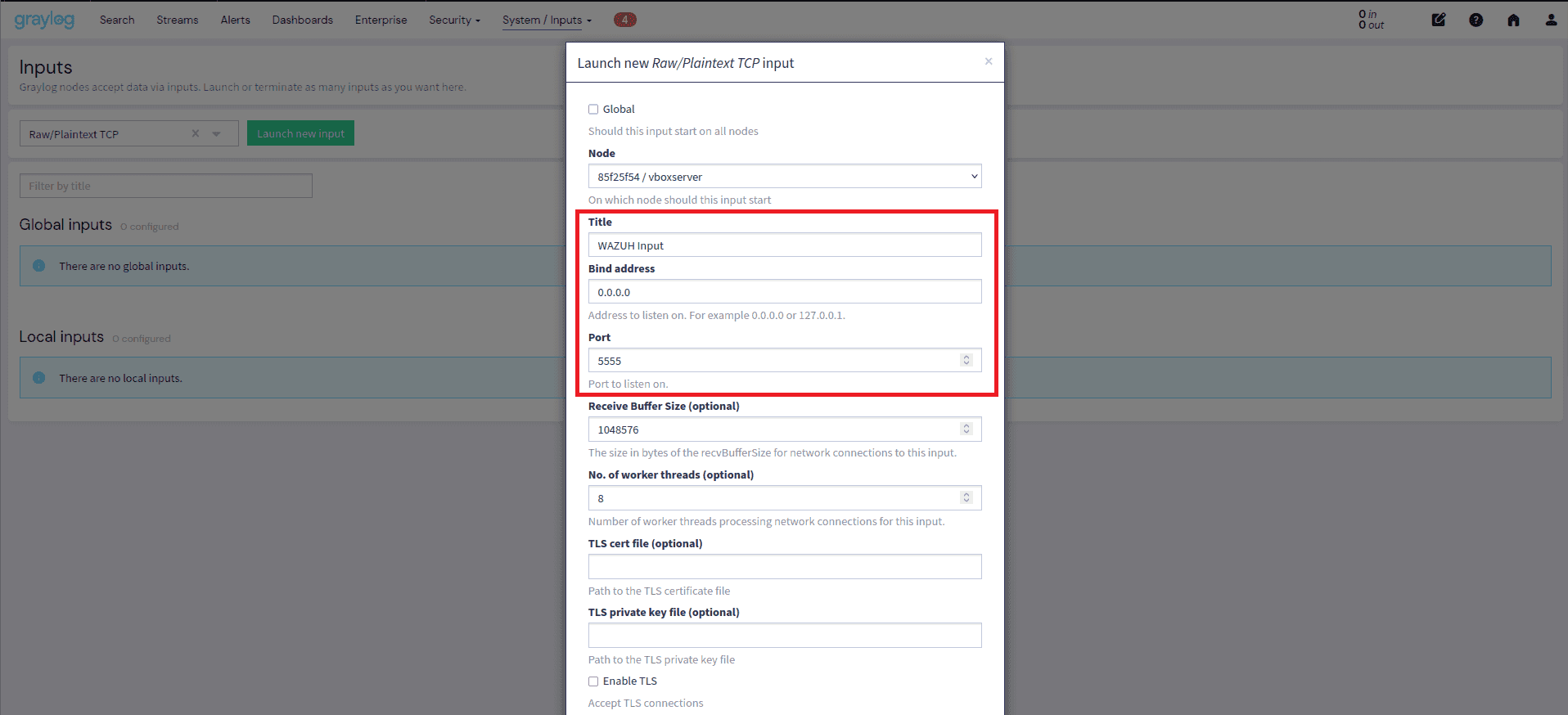Click the in/out throughput counter
The image size is (1568, 715).
1372,20
